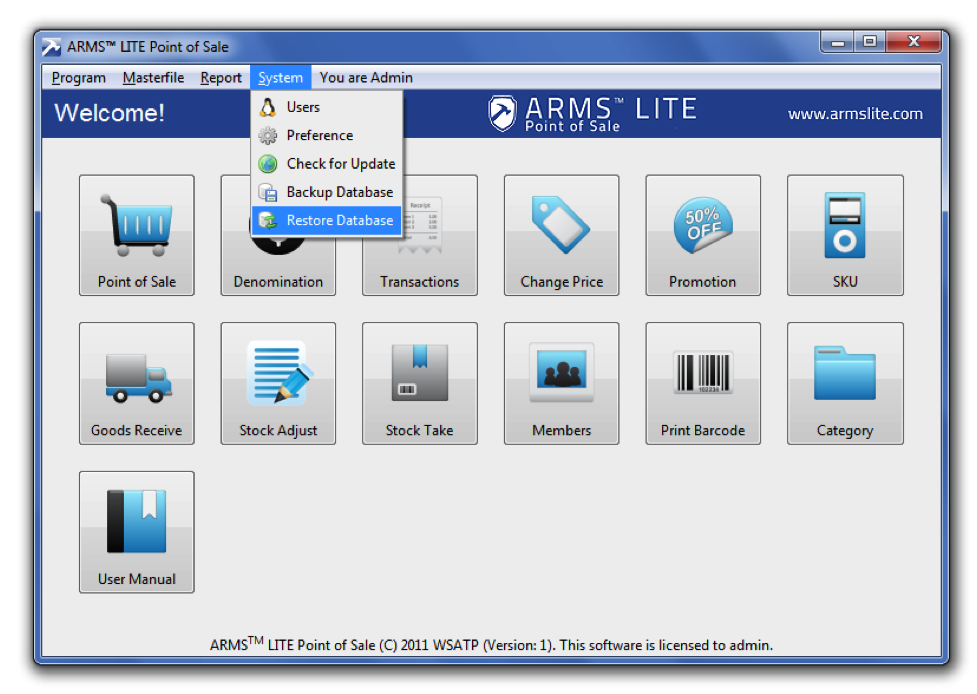This screenshot has width=977, height=694.
Task: Choose Check for Update in the System menu
Action: click(338, 164)
